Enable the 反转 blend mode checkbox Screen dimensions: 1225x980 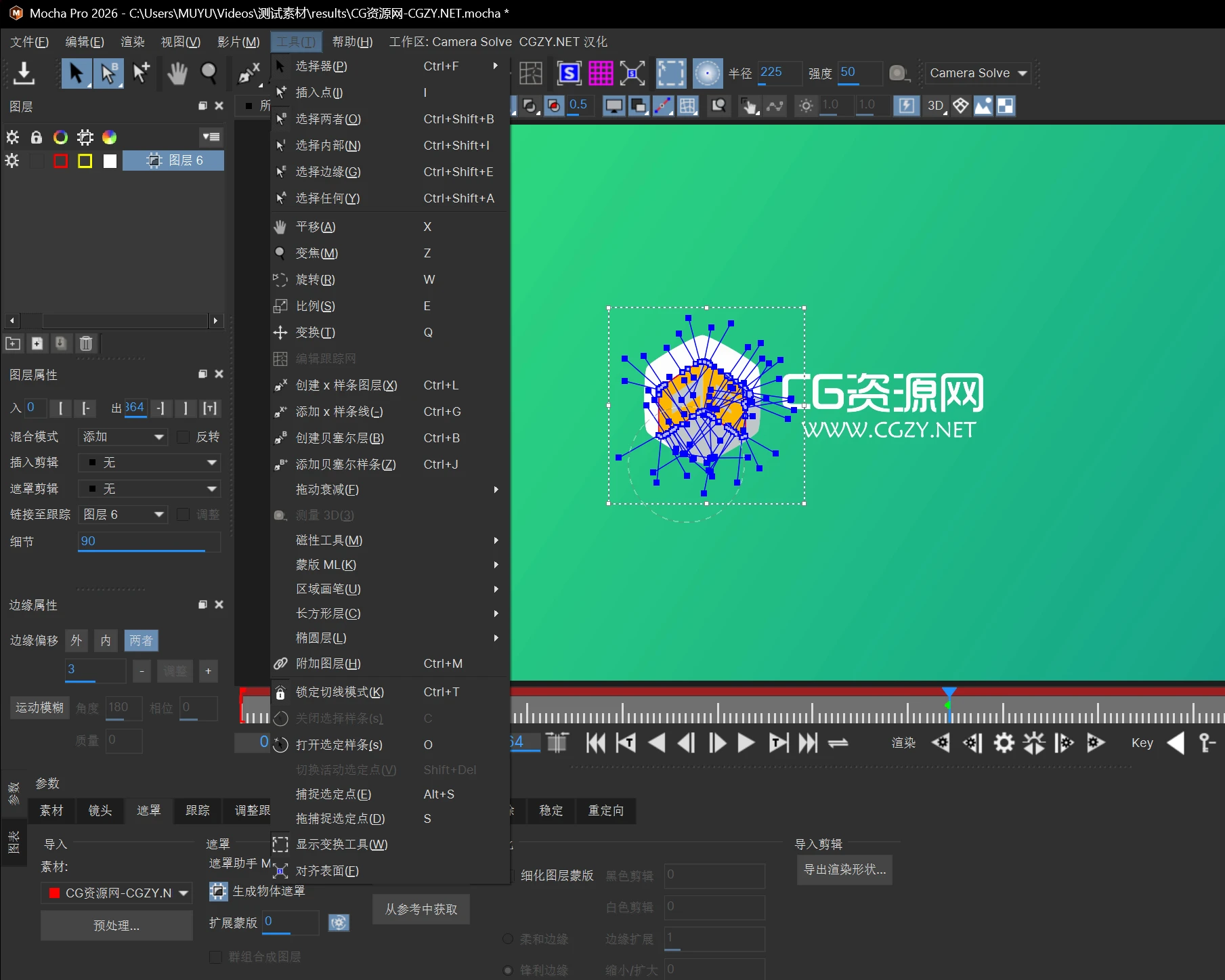pos(183,437)
